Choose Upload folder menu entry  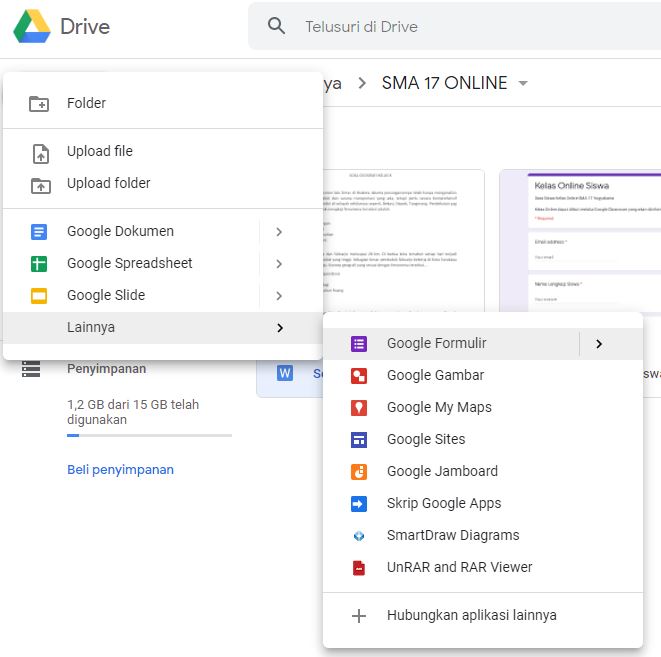click(163, 183)
